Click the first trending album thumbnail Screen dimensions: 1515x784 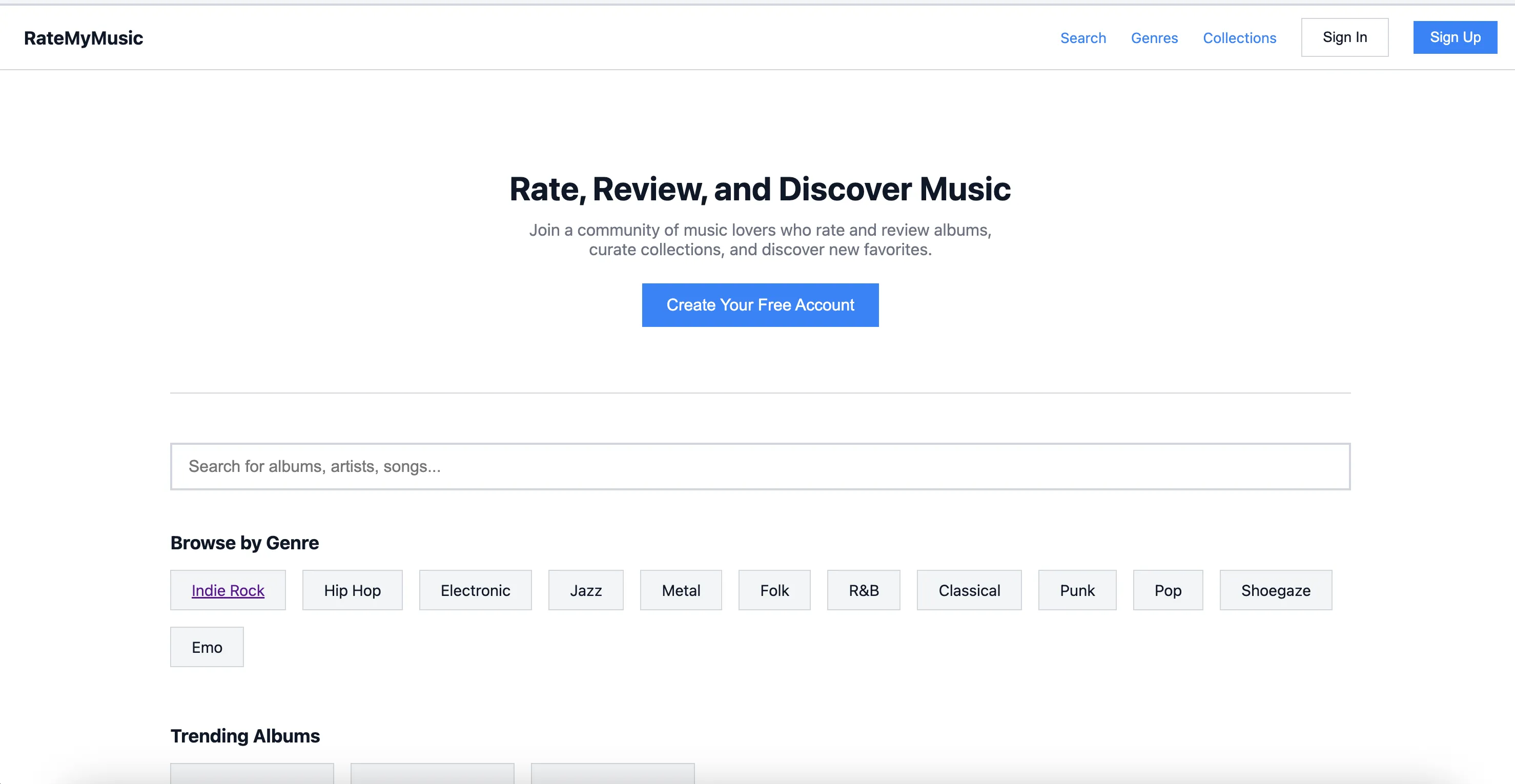252,777
